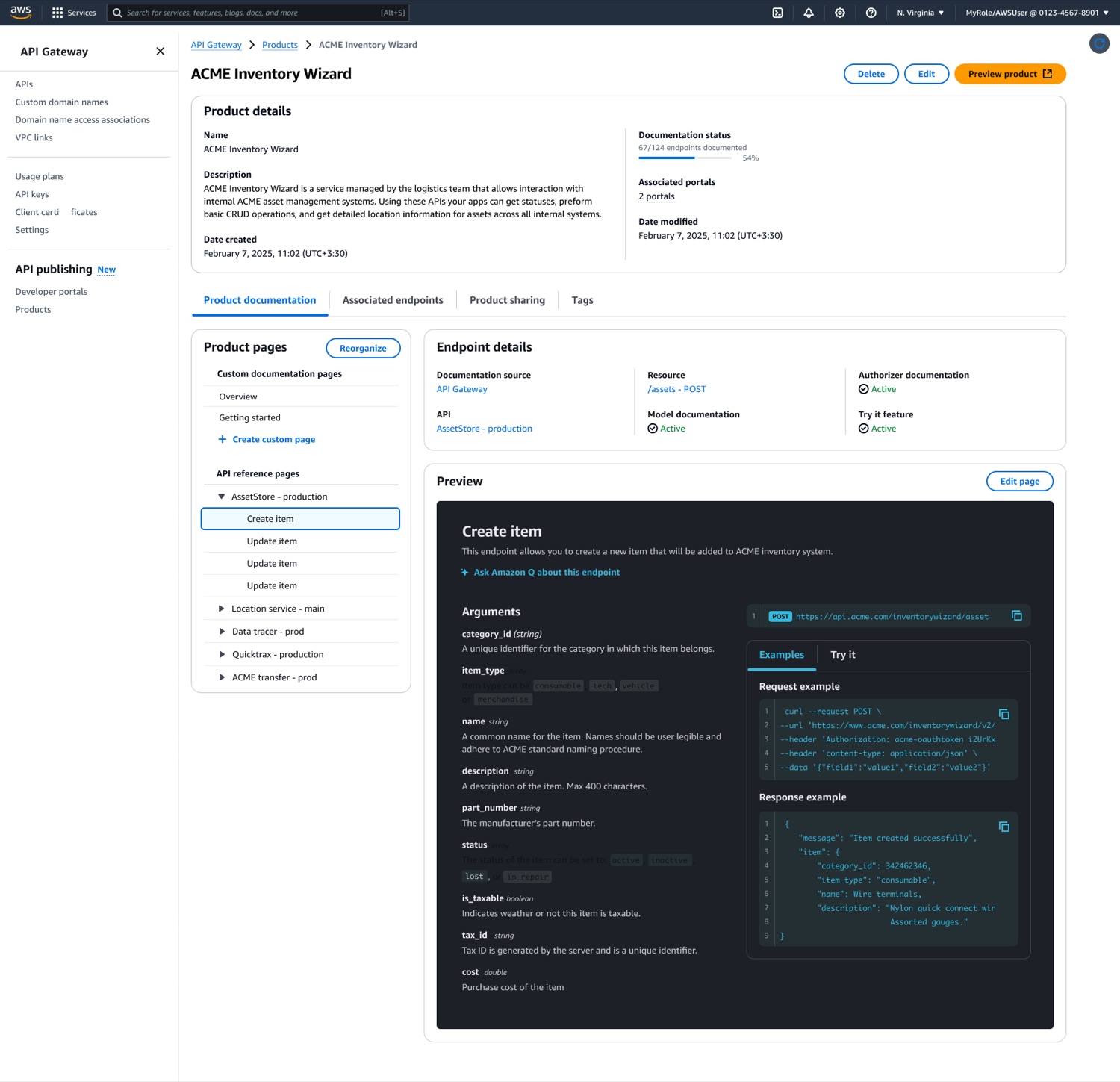Click Create custom page link
1120x1082 pixels.
point(274,439)
